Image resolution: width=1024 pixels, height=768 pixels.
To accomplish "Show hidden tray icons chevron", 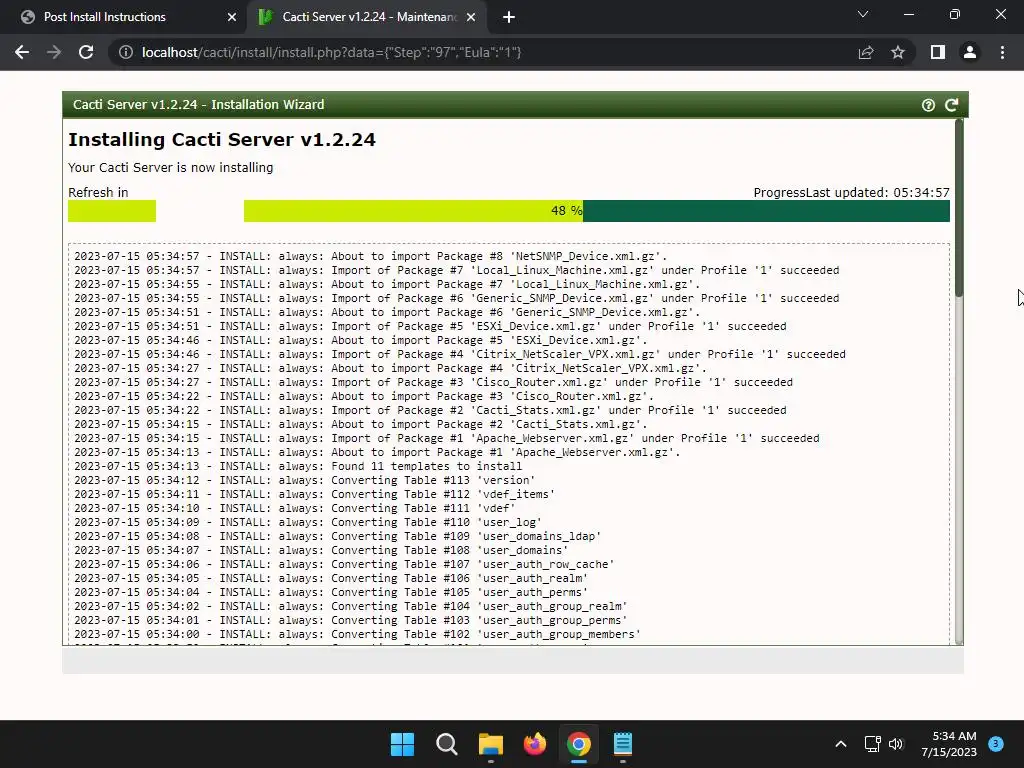I will [x=841, y=744].
